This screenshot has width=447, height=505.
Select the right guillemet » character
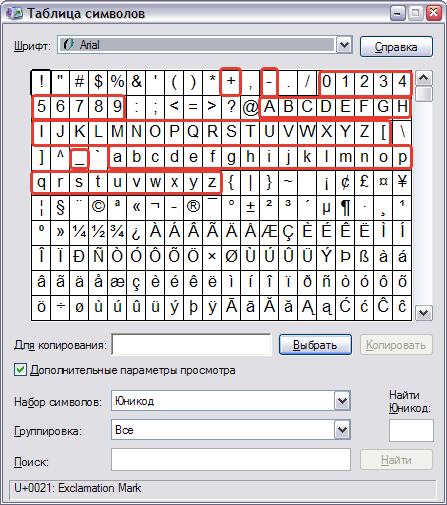point(60,232)
